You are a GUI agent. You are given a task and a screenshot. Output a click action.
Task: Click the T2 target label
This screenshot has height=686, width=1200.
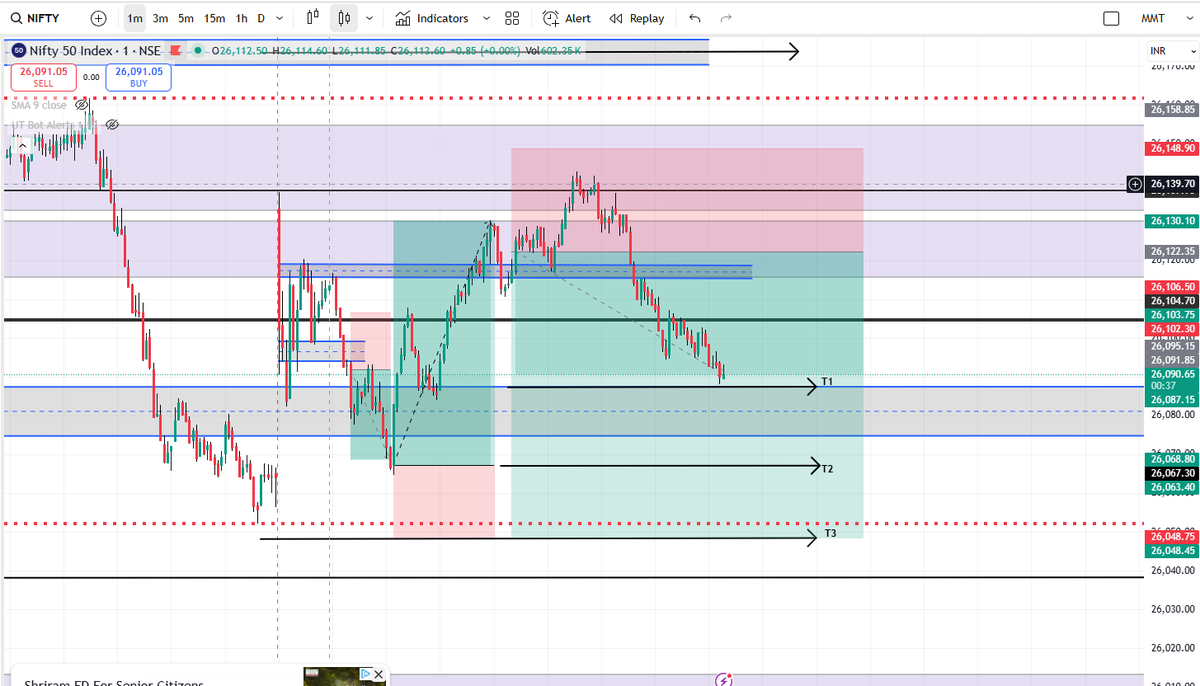827,468
